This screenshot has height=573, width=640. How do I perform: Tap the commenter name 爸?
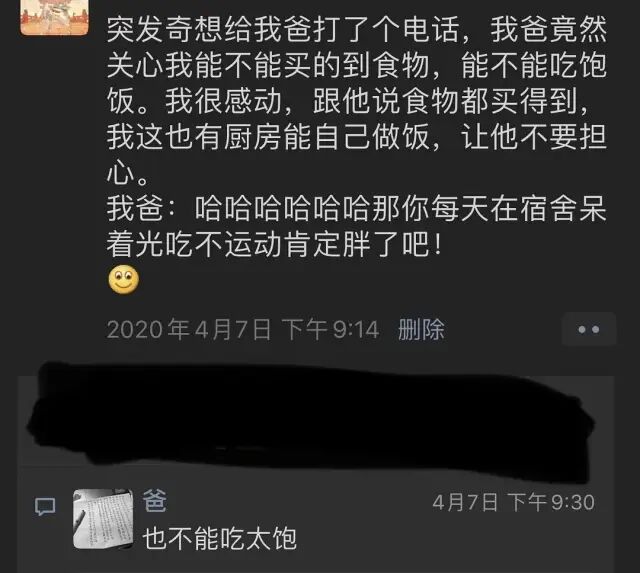pyautogui.click(x=155, y=500)
